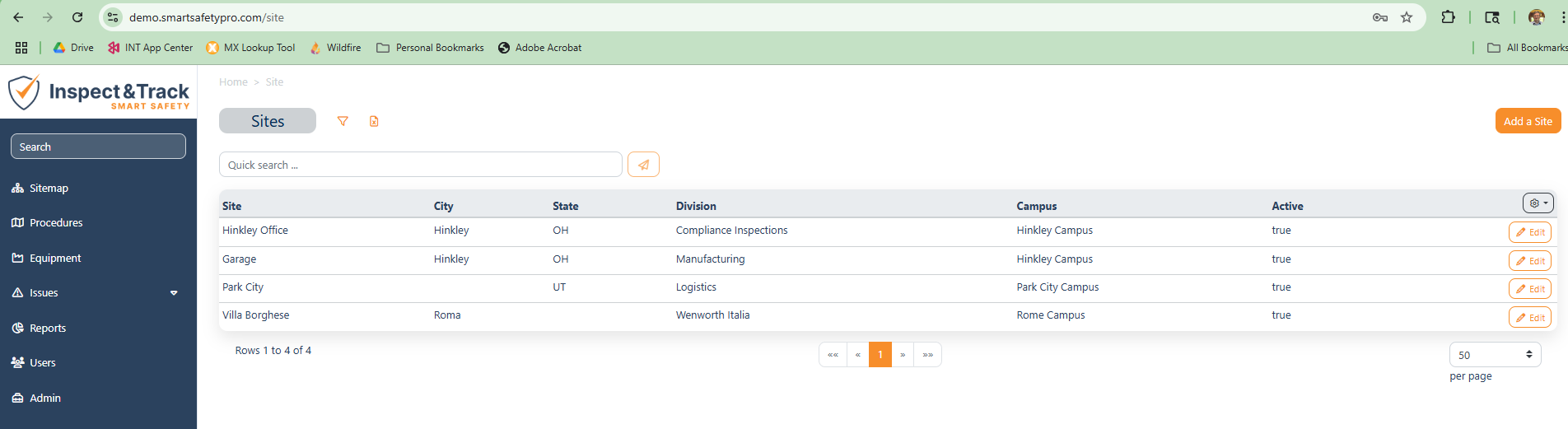
Task: Click the browser address bar URL
Action: tap(206, 17)
